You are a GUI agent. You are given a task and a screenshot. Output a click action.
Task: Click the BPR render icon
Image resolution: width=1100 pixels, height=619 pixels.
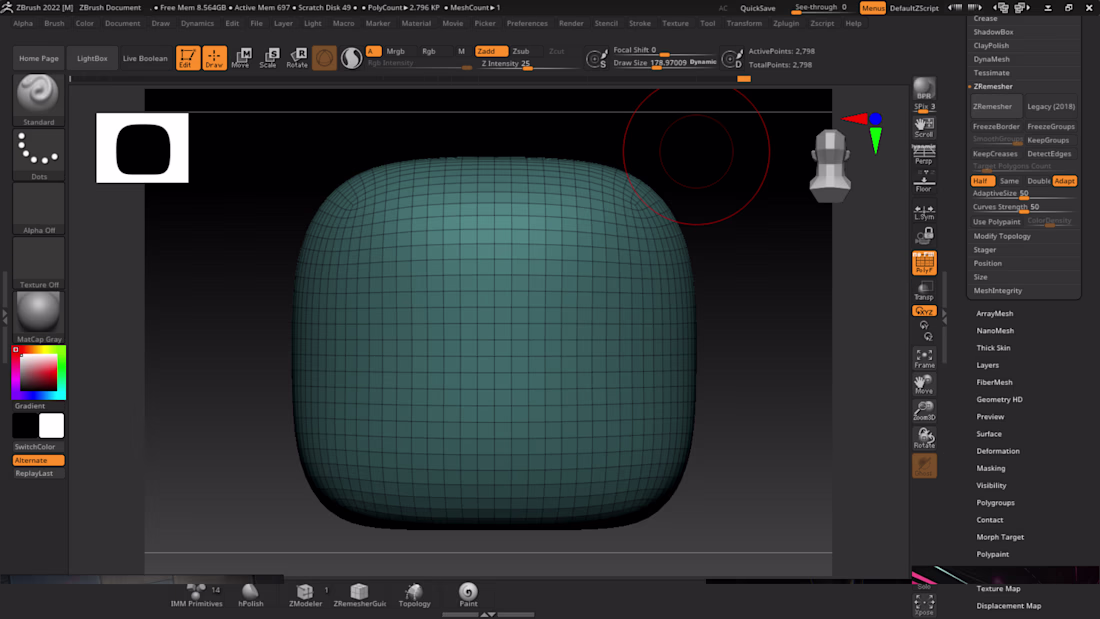[924, 90]
